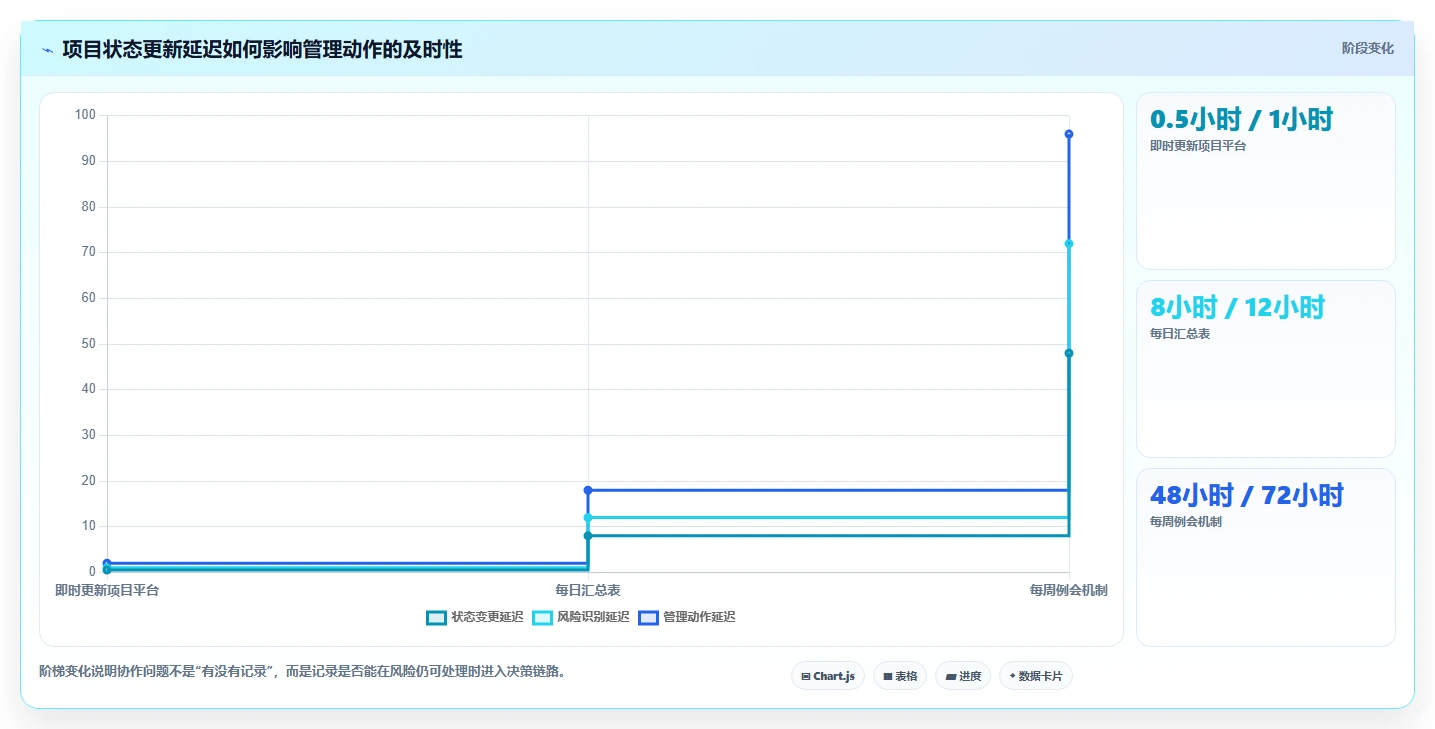The width and height of the screenshot is (1435, 729).
Task: Open the 8小时 / 12小时 data card
Action: coord(1266,369)
